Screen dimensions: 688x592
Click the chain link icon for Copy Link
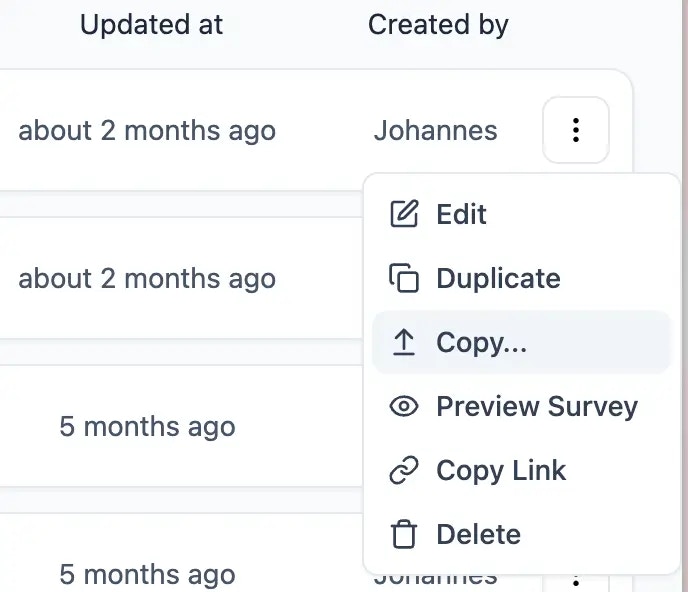(404, 470)
